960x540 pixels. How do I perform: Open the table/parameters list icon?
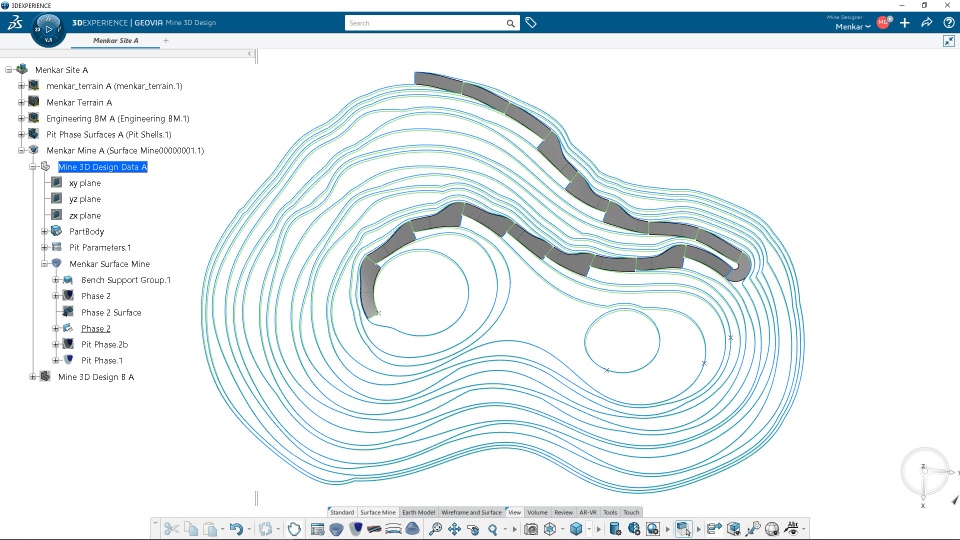(x=317, y=529)
